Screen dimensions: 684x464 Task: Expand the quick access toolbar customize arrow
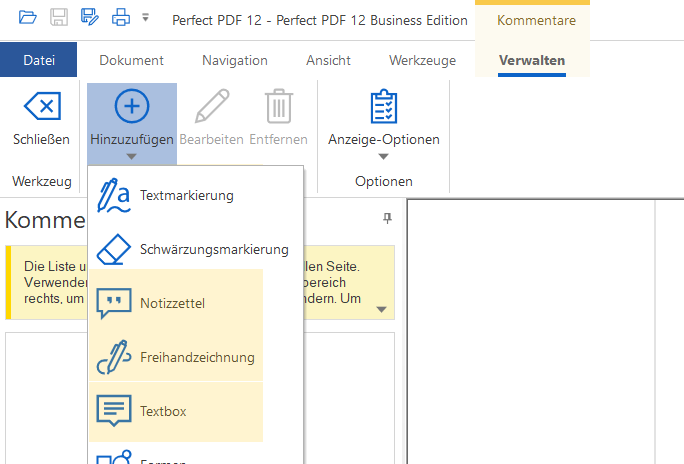[x=146, y=18]
